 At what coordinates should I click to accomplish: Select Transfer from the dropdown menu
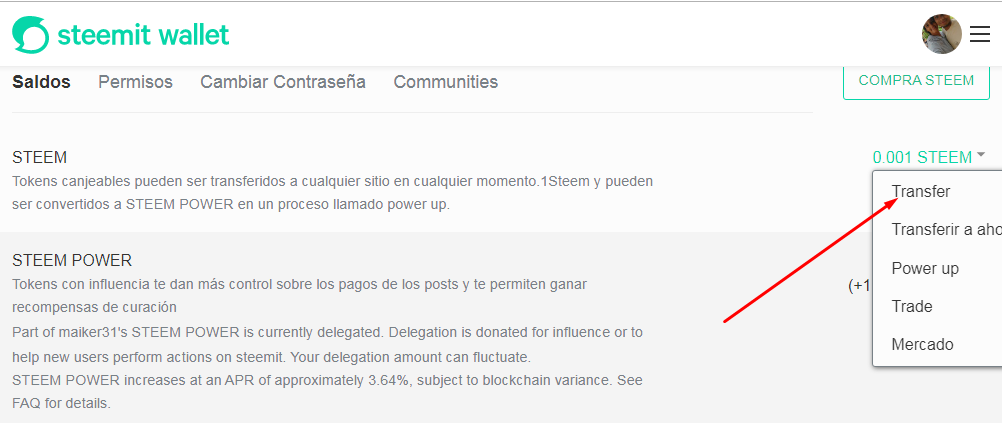[x=921, y=192]
